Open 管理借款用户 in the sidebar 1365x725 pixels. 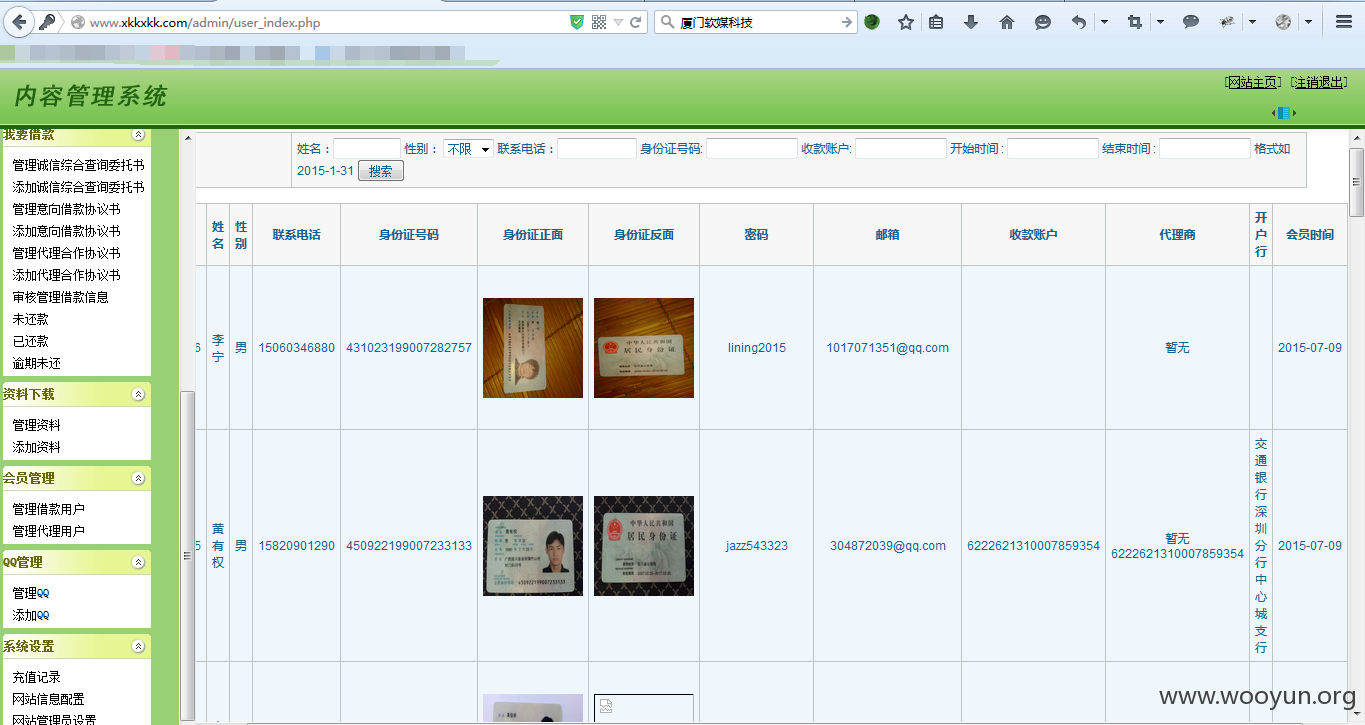point(48,509)
